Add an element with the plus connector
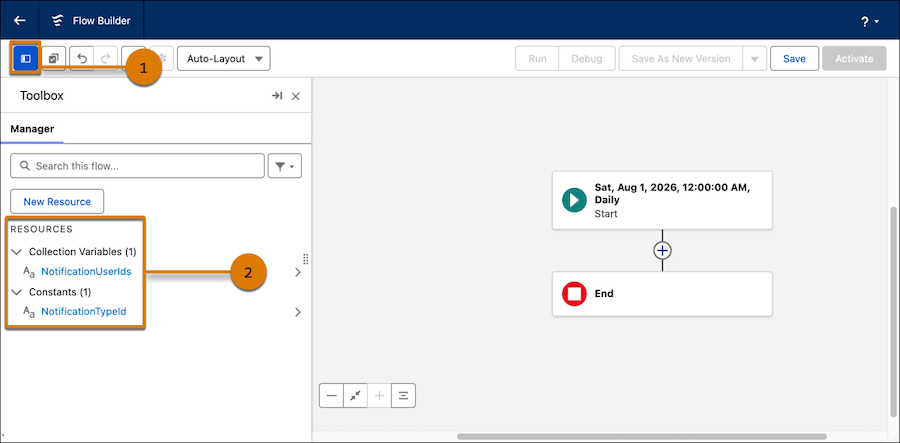The image size is (900, 443). point(662,251)
